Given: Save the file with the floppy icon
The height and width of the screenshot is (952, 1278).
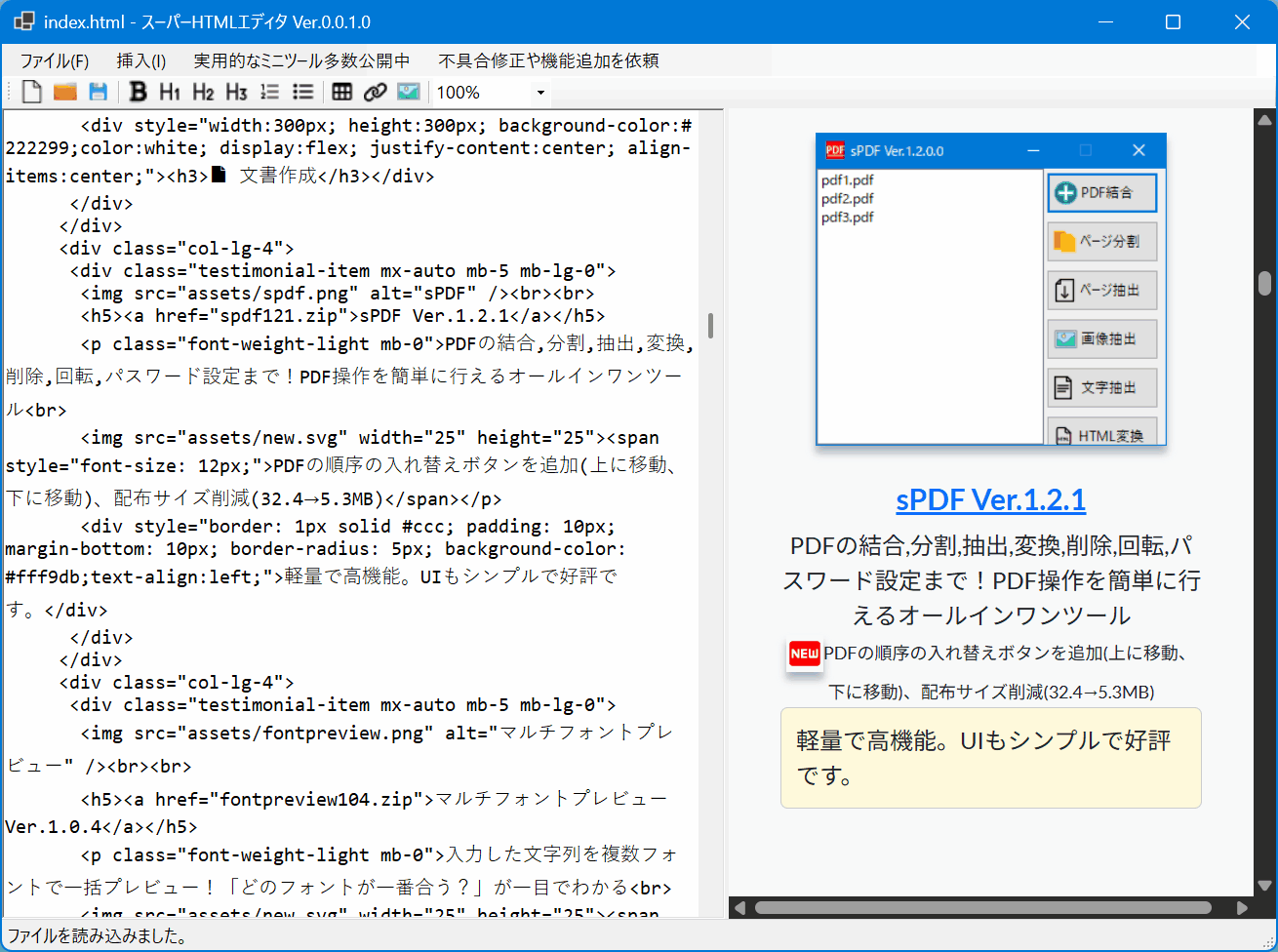Looking at the screenshot, I should tap(98, 93).
